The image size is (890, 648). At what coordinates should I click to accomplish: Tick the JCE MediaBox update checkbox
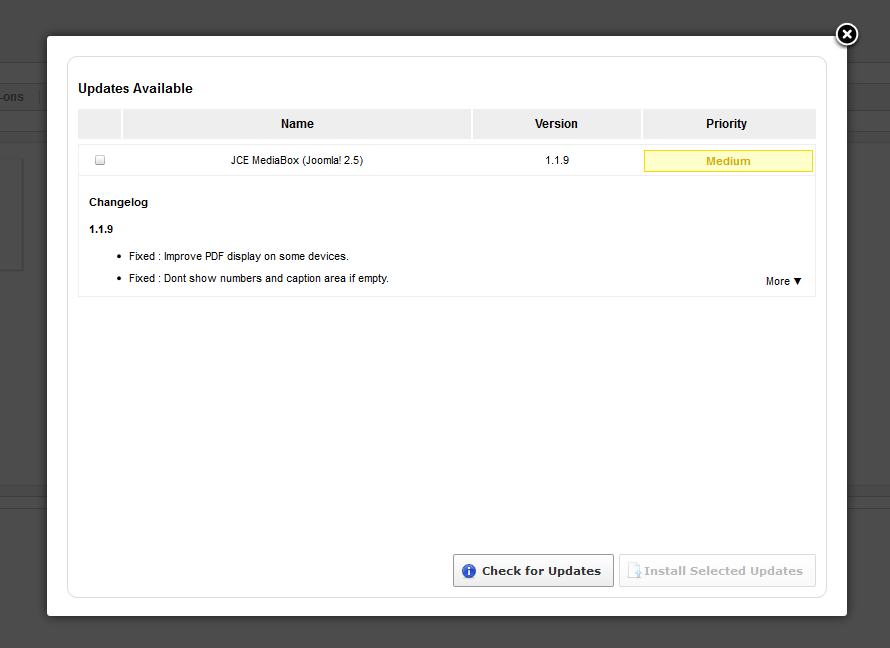[x=100, y=160]
